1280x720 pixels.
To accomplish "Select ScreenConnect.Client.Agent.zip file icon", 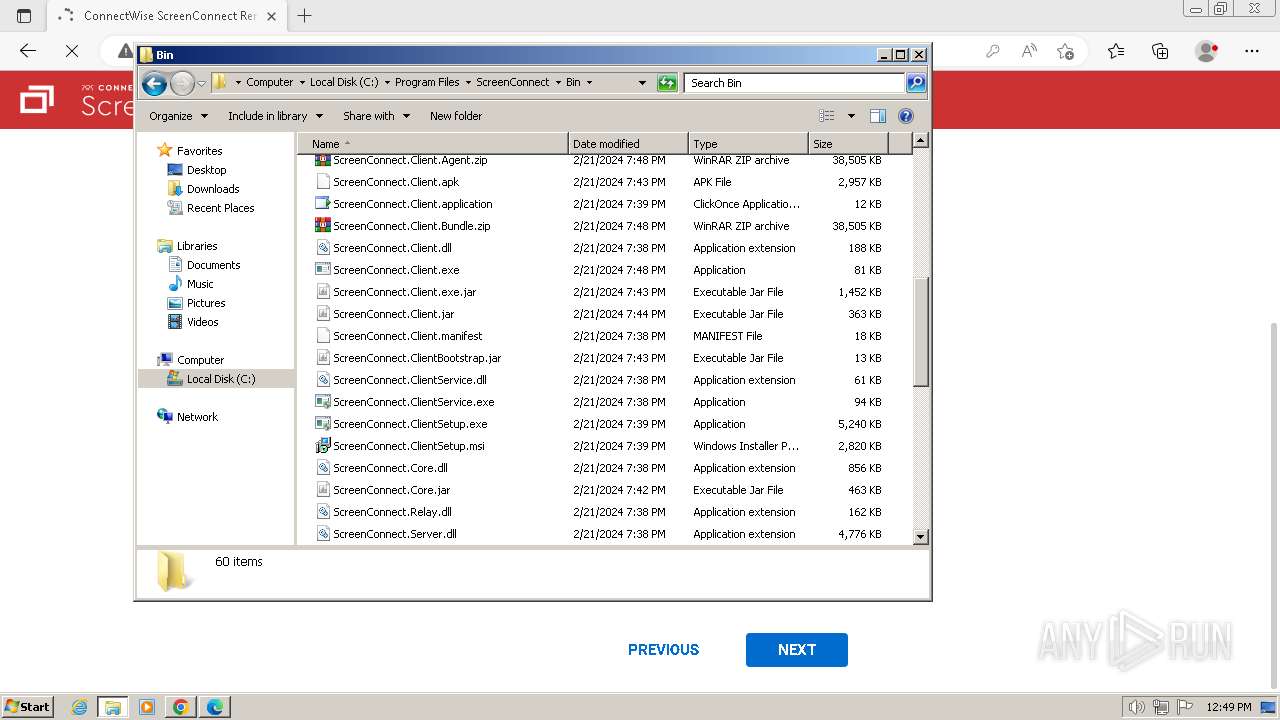I will tap(322, 160).
